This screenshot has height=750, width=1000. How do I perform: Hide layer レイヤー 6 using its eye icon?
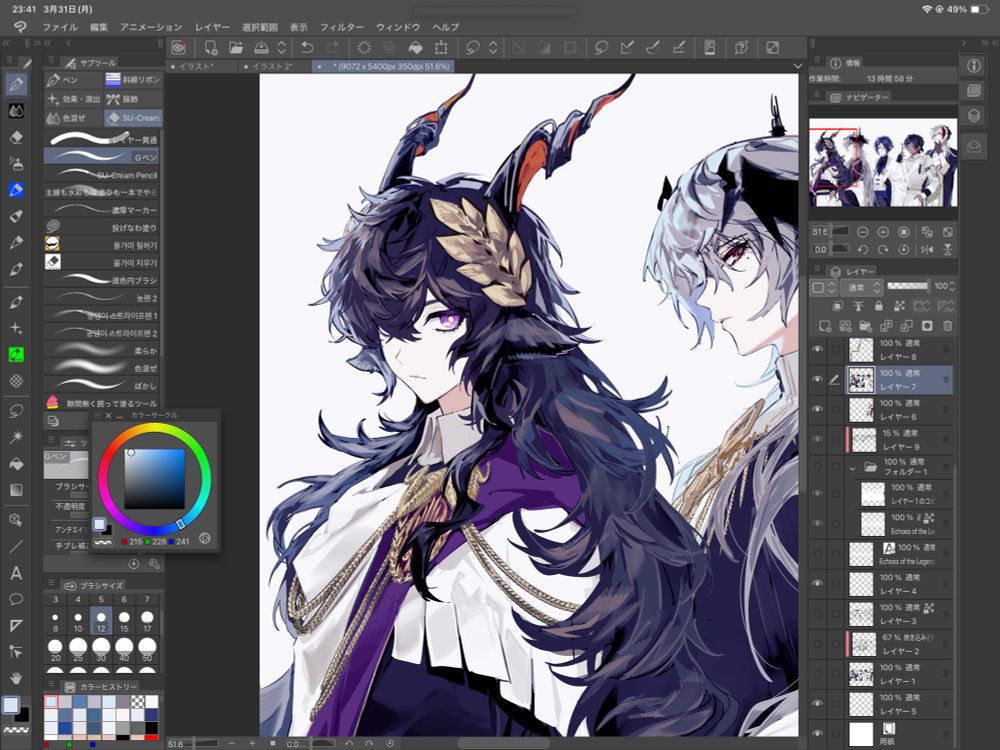pos(818,409)
